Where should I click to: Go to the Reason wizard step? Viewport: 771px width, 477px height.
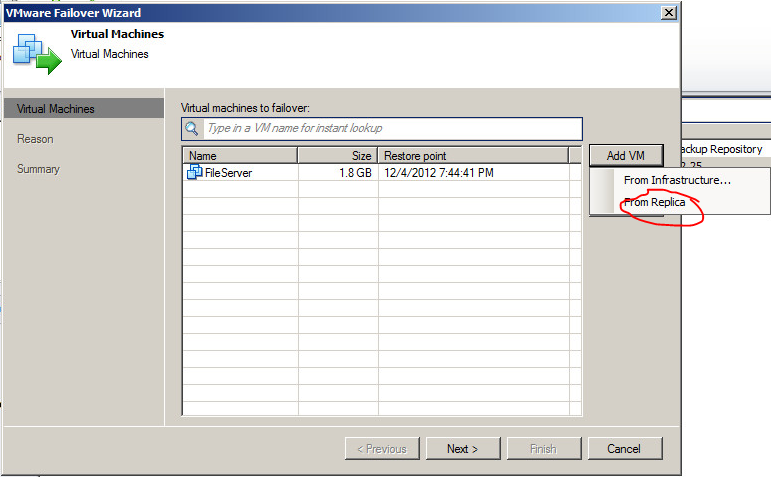point(35,139)
